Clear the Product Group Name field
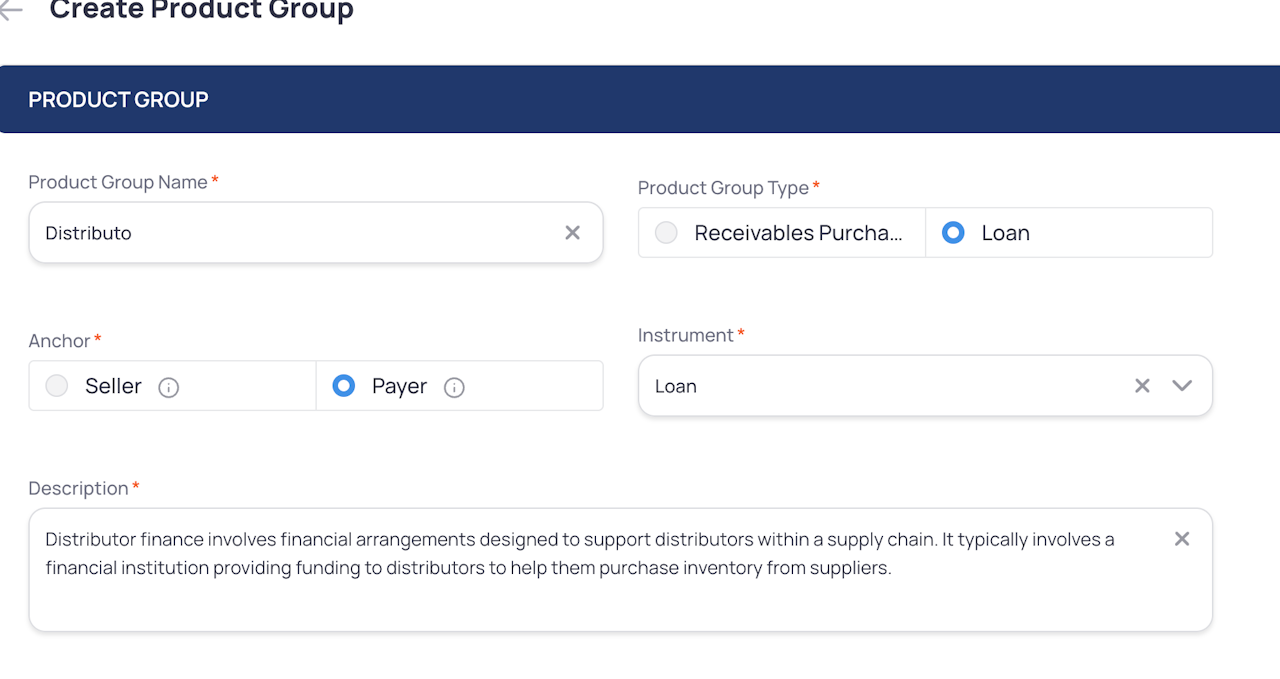Viewport: 1280px width, 679px height. click(x=572, y=233)
